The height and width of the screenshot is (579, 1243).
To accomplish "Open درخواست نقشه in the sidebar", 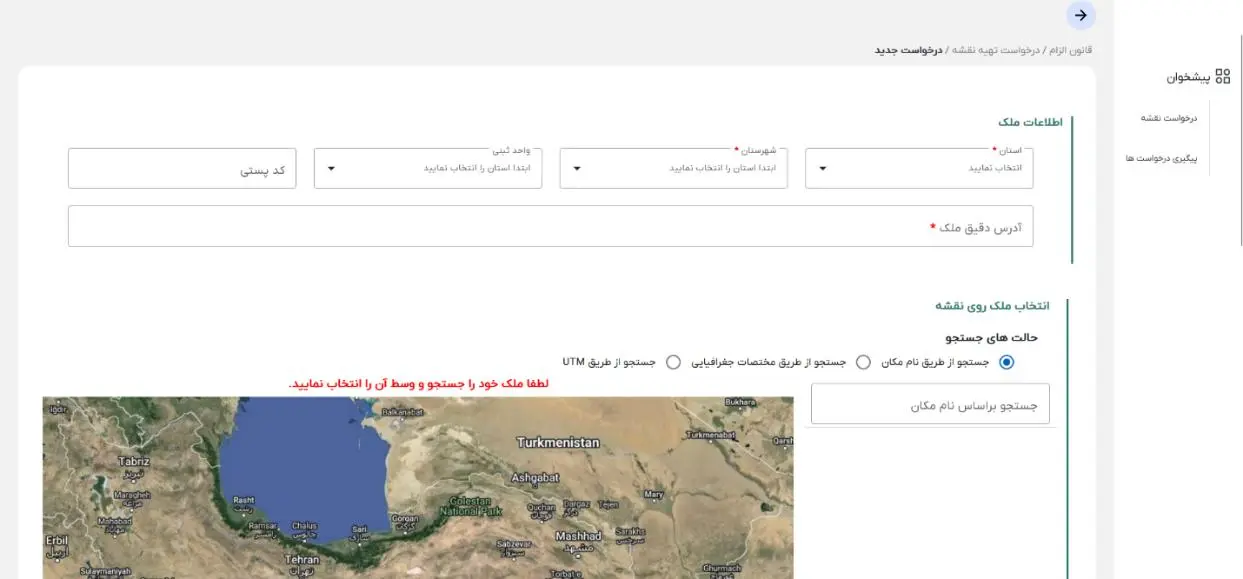I will pos(1169,118).
